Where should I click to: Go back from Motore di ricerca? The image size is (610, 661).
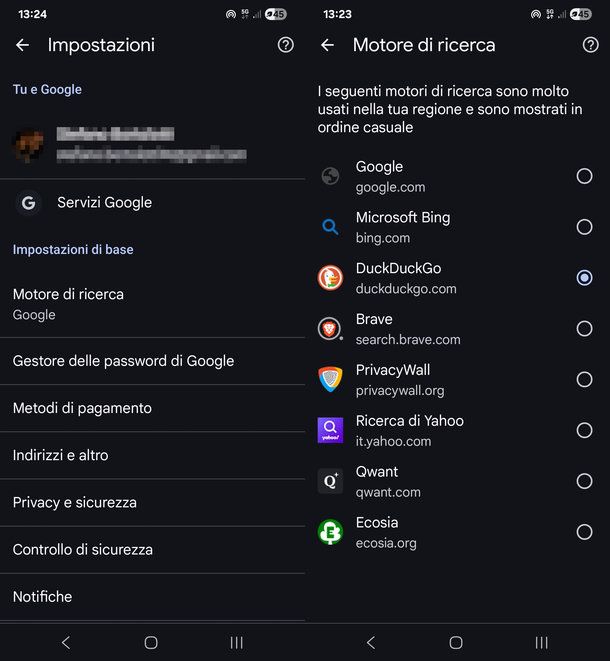327,45
